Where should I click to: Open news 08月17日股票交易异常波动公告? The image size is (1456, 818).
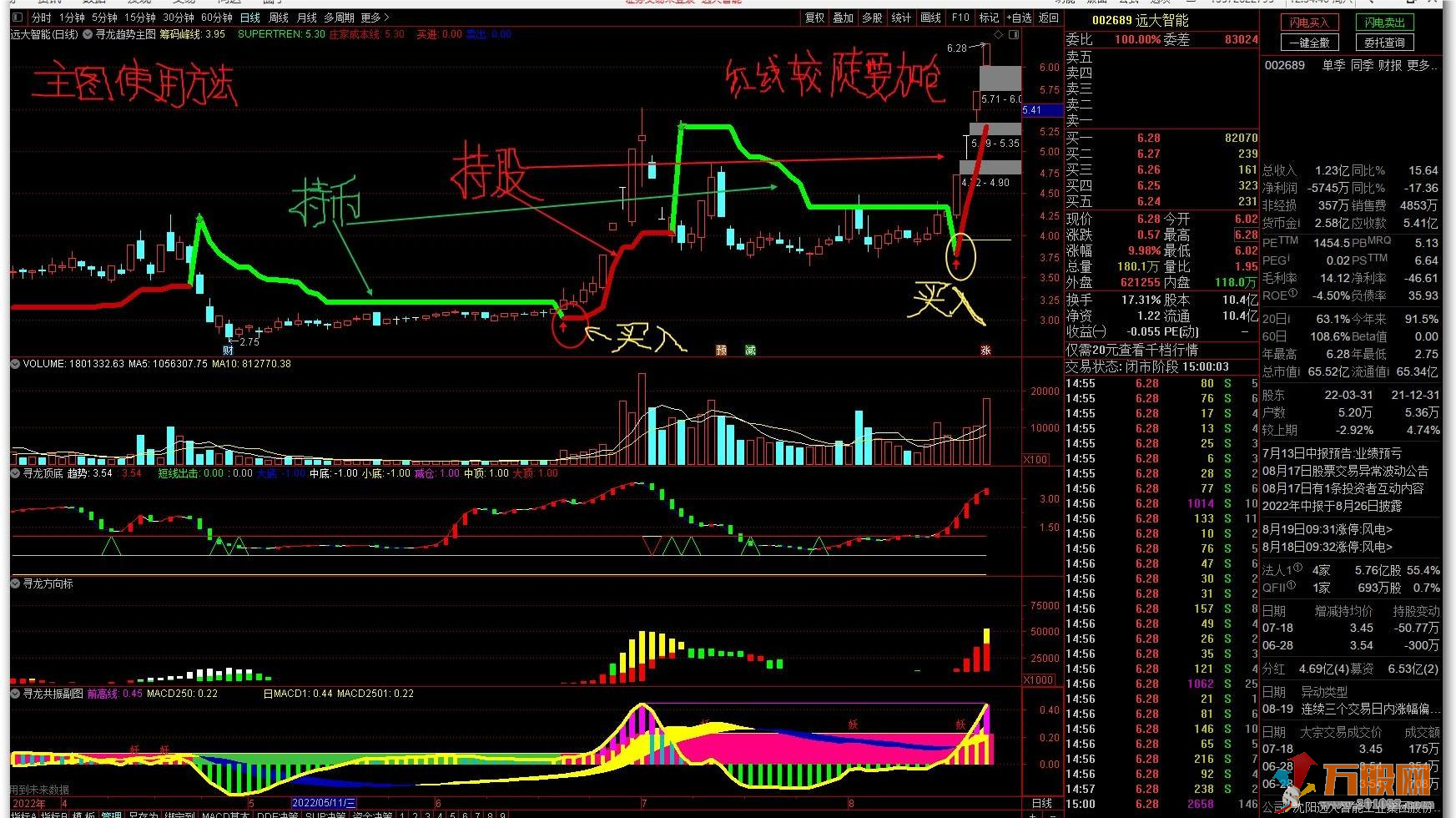[1345, 472]
